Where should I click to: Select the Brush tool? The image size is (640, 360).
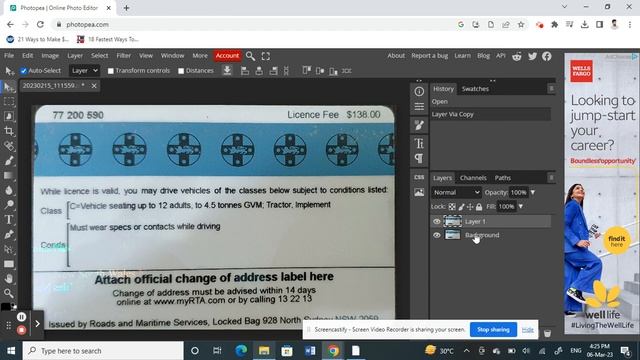(9, 161)
